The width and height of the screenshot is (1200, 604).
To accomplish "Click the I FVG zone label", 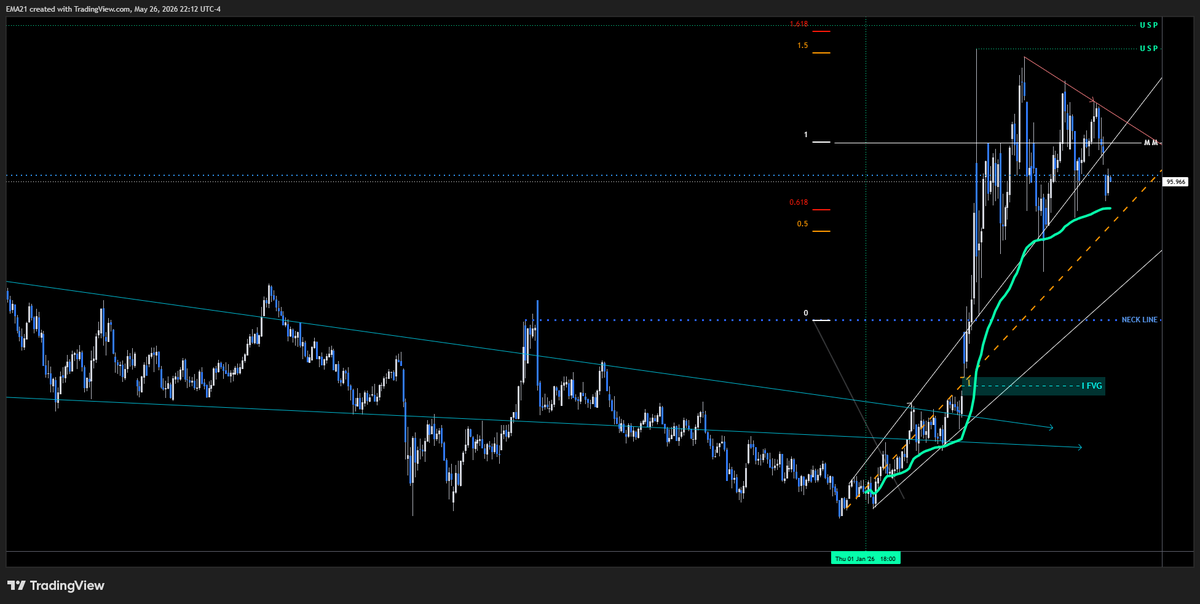I will point(1091,385).
